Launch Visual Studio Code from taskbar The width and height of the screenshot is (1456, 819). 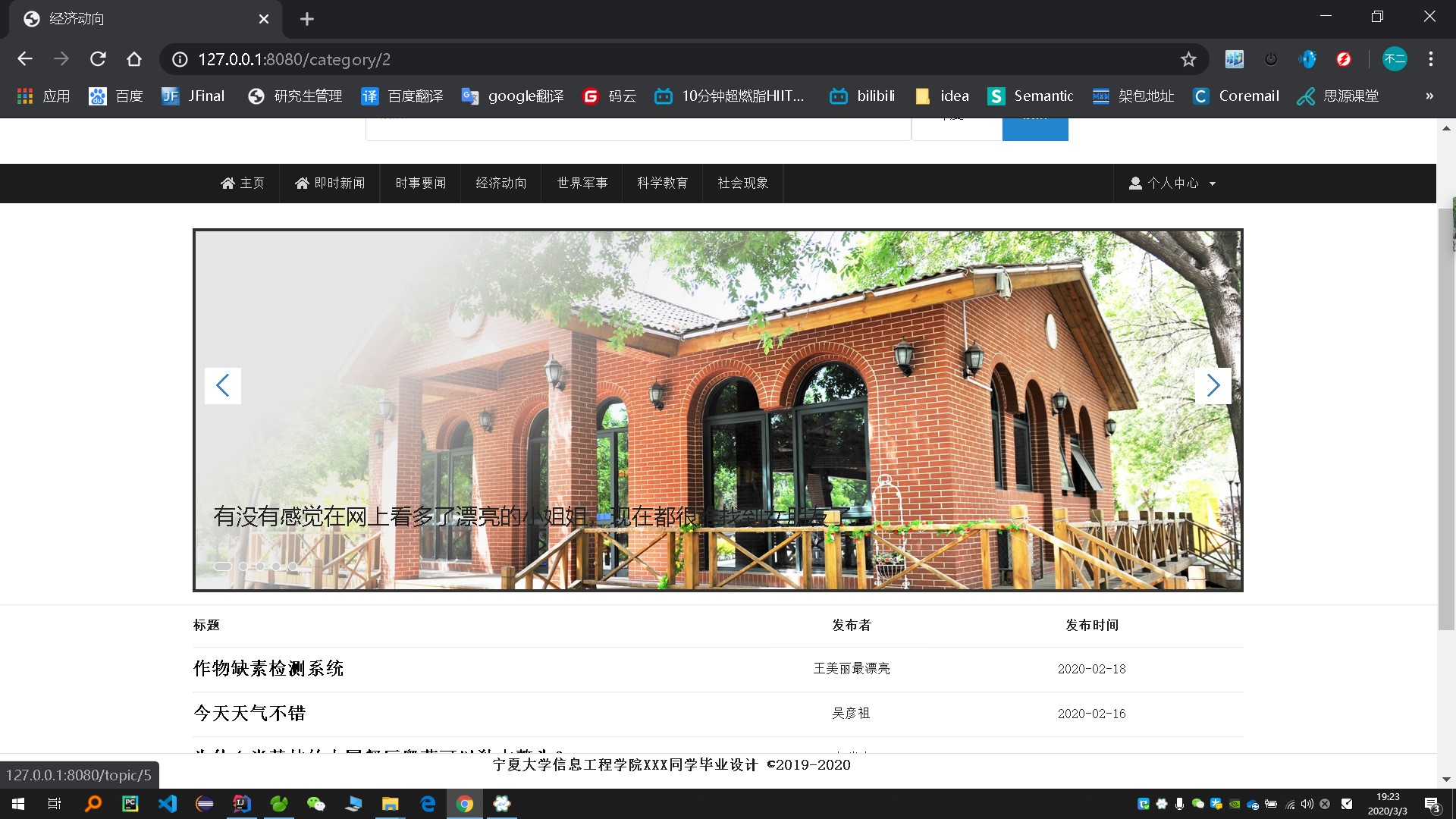[168, 804]
